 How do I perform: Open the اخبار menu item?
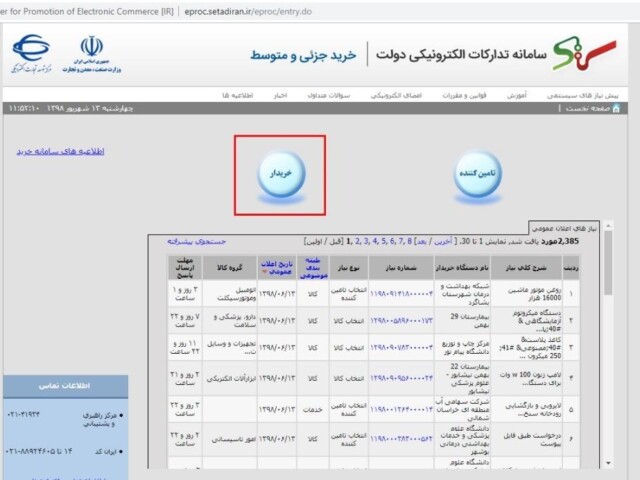click(x=282, y=95)
